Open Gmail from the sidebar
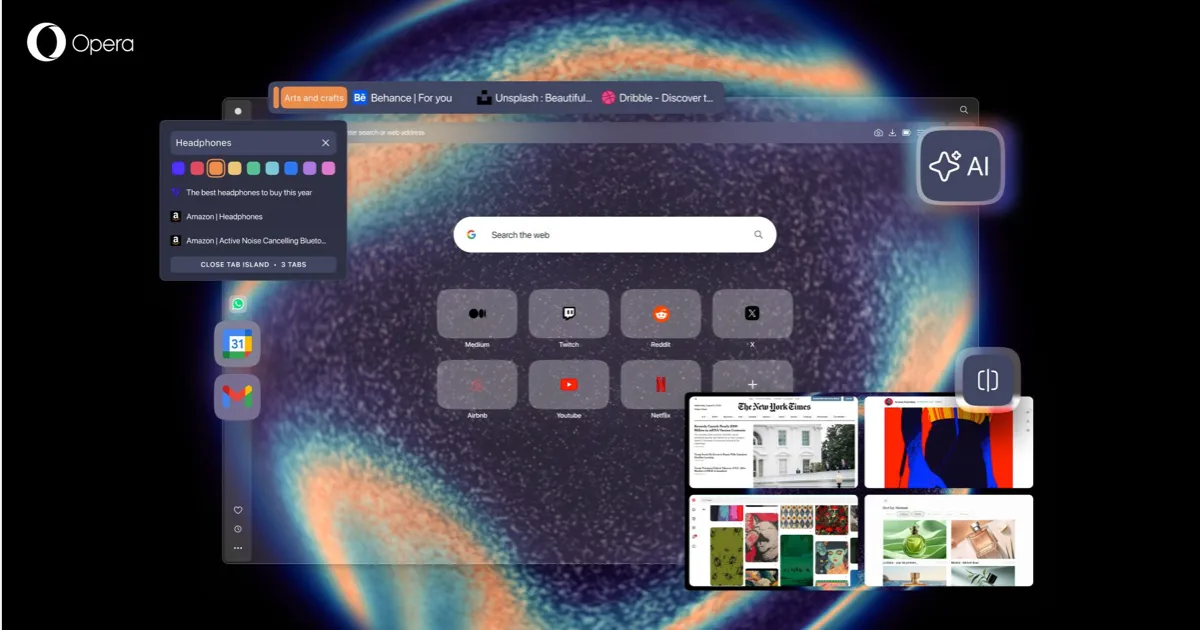This screenshot has width=1200, height=630. pos(237,397)
